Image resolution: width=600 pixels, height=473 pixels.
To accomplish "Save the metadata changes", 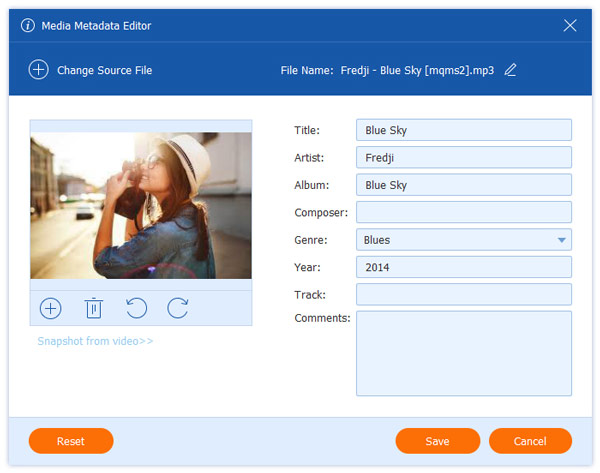I will [x=437, y=441].
